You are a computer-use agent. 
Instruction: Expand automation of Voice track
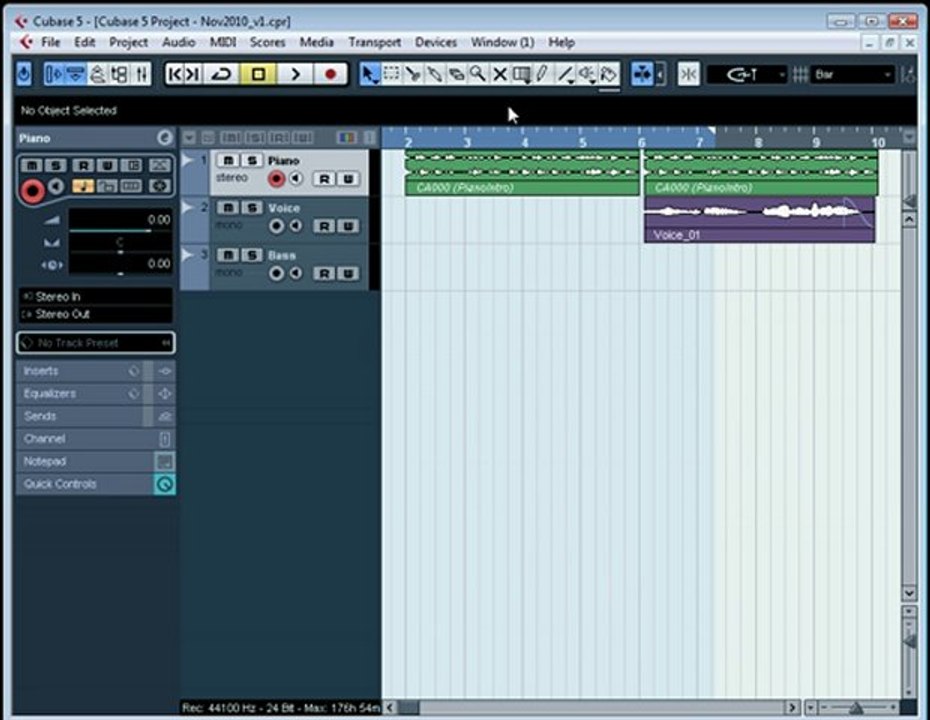pos(187,207)
